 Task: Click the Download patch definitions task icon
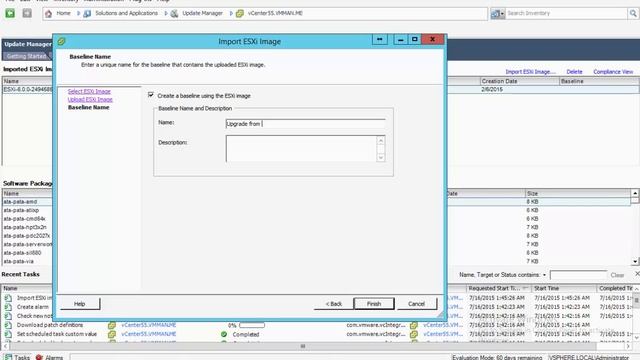pos(8,325)
